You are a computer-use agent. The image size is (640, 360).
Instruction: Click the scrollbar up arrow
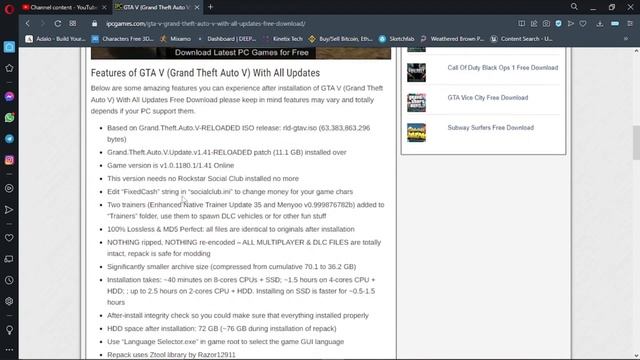click(636, 51)
